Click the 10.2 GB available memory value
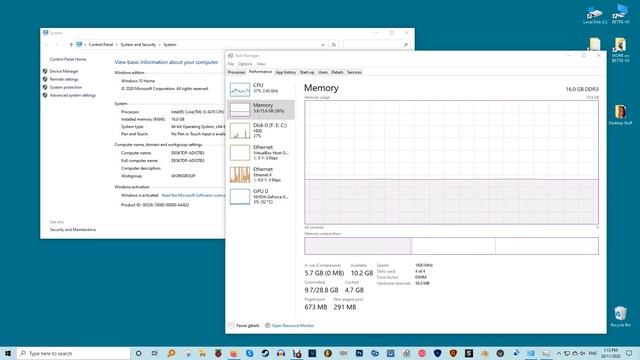This screenshot has width=640, height=360. 362,273
